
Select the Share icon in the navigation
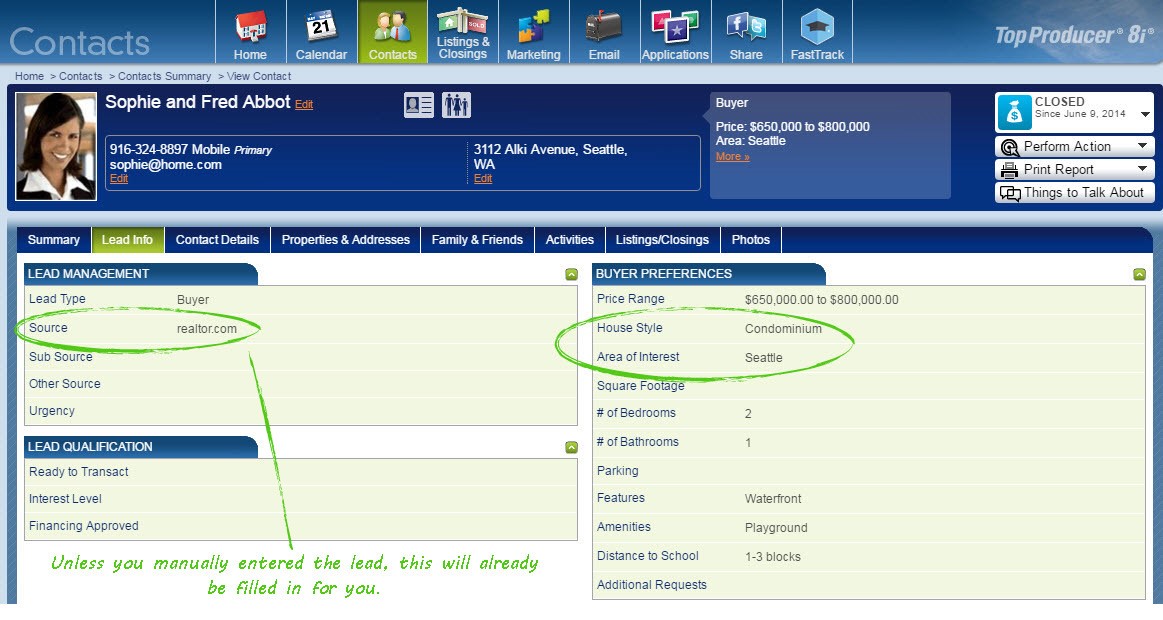pos(745,31)
